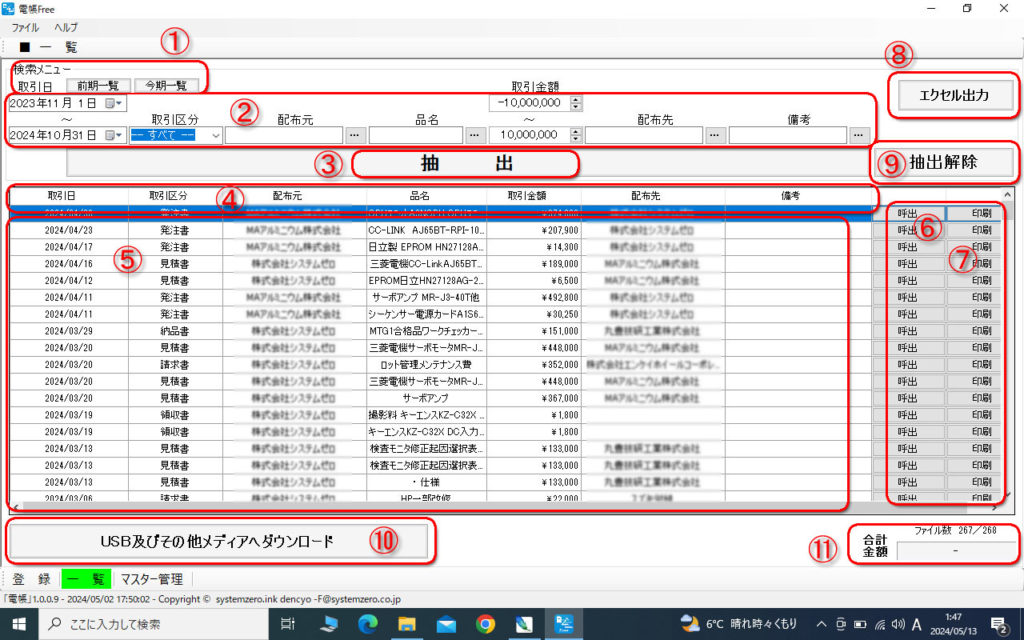Click the USB及びその他メディアへダウンロード button
This screenshot has width=1024, height=640.
[x=217, y=541]
